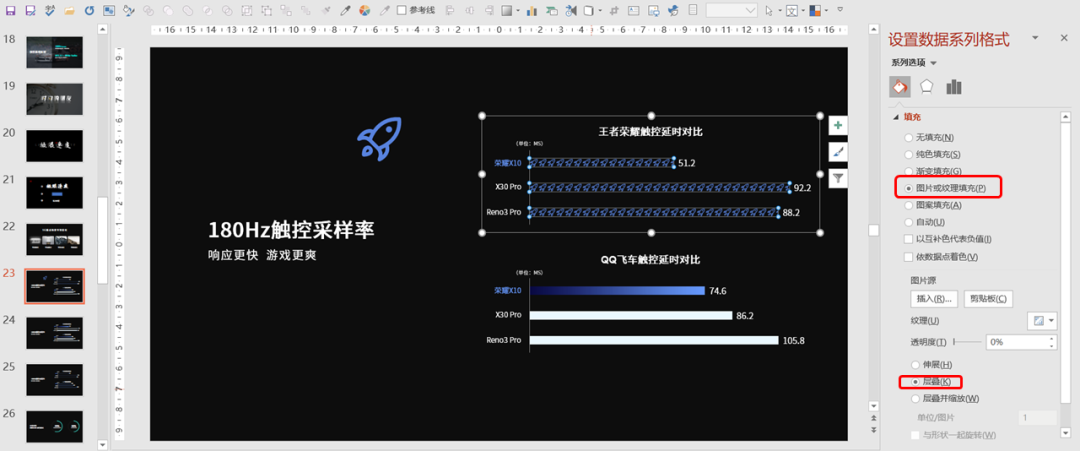Click the 剪贴板(C) clipboard button
This screenshot has width=1080, height=451.
point(988,299)
